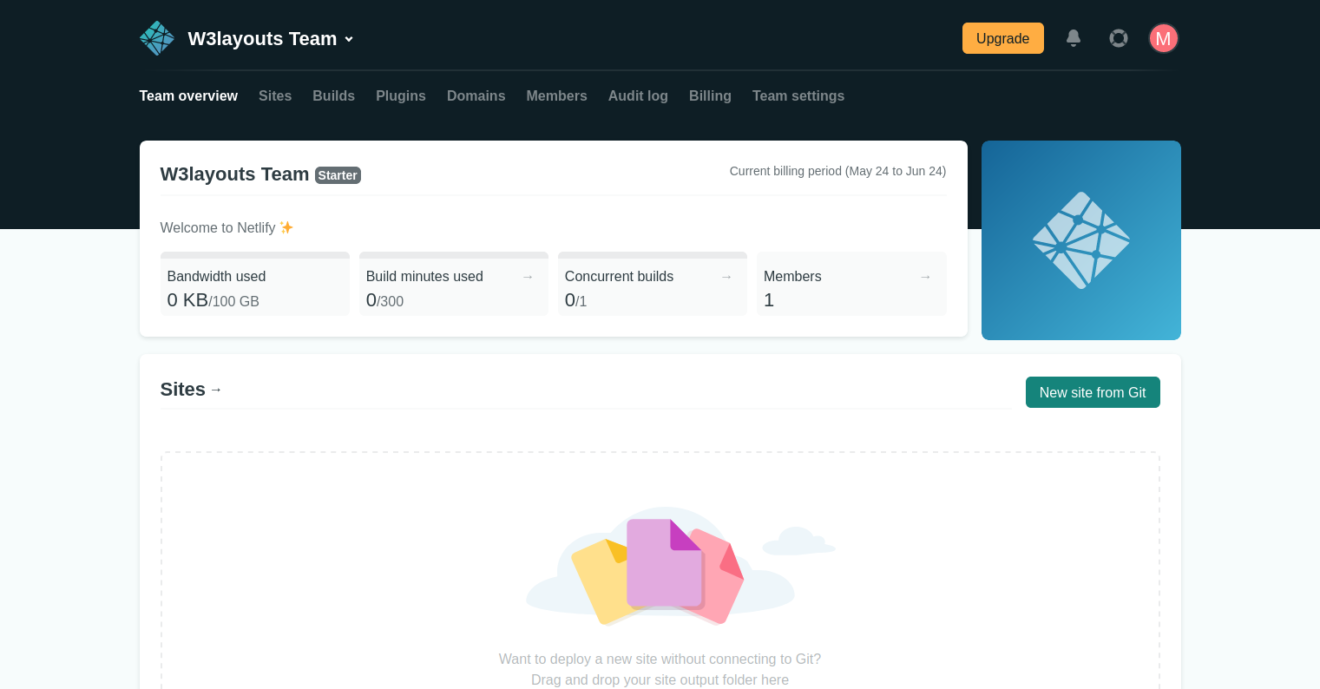The image size is (1320, 689).
Task: Switch to the Plugins tab
Action: tap(401, 96)
